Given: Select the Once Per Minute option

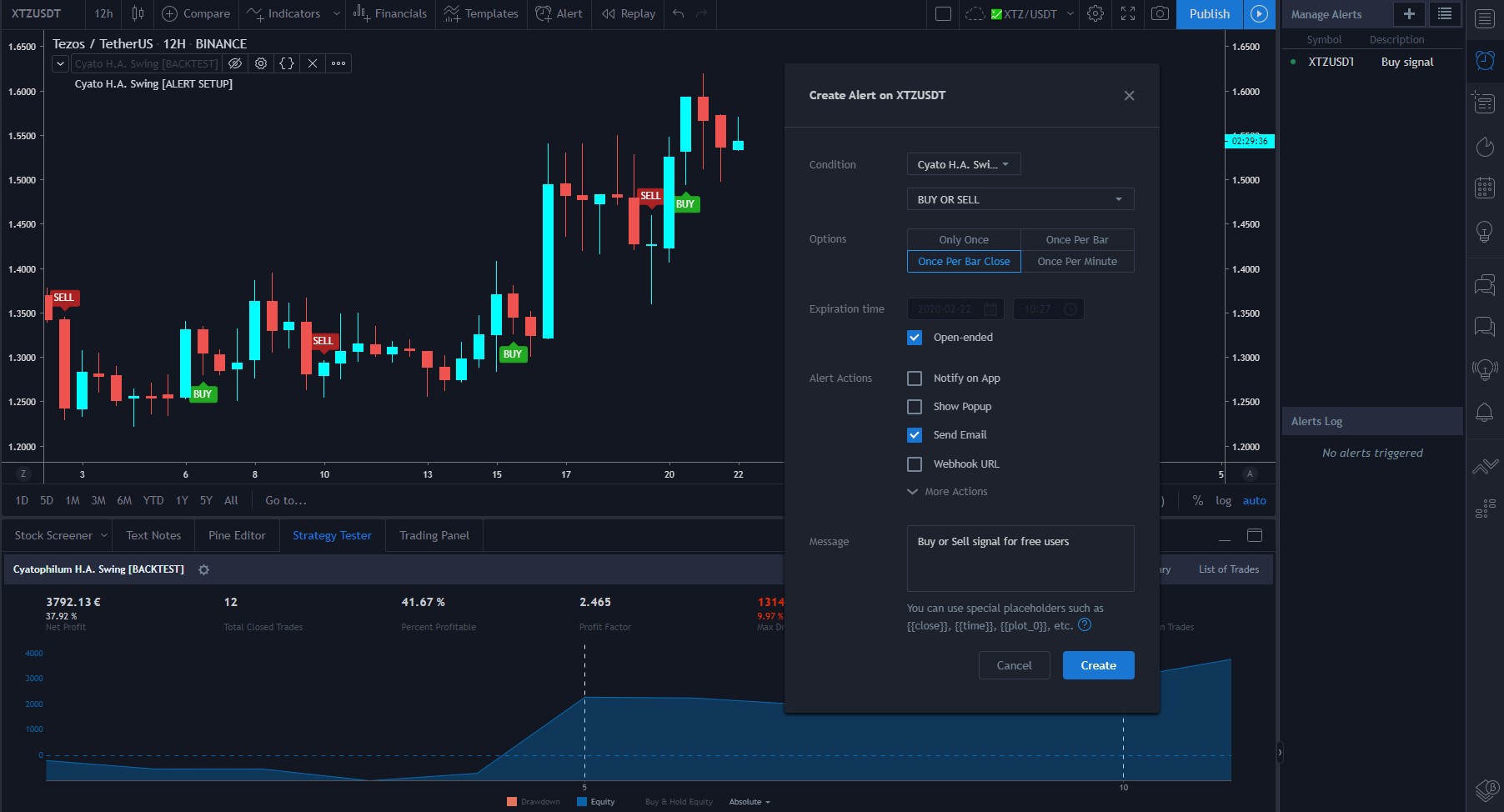Looking at the screenshot, I should (x=1077, y=261).
